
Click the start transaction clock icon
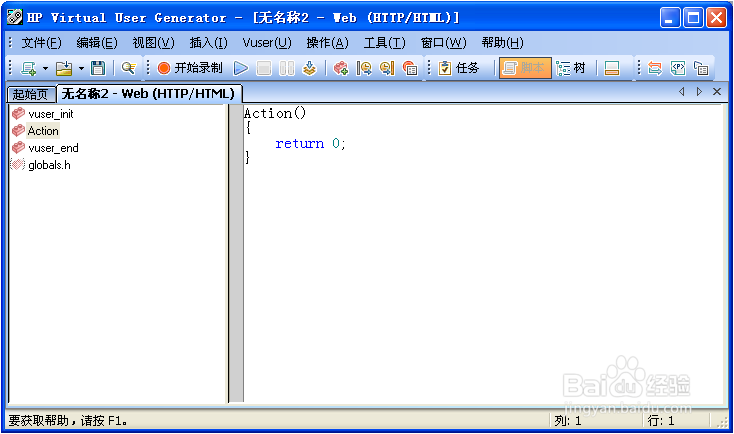(x=364, y=68)
